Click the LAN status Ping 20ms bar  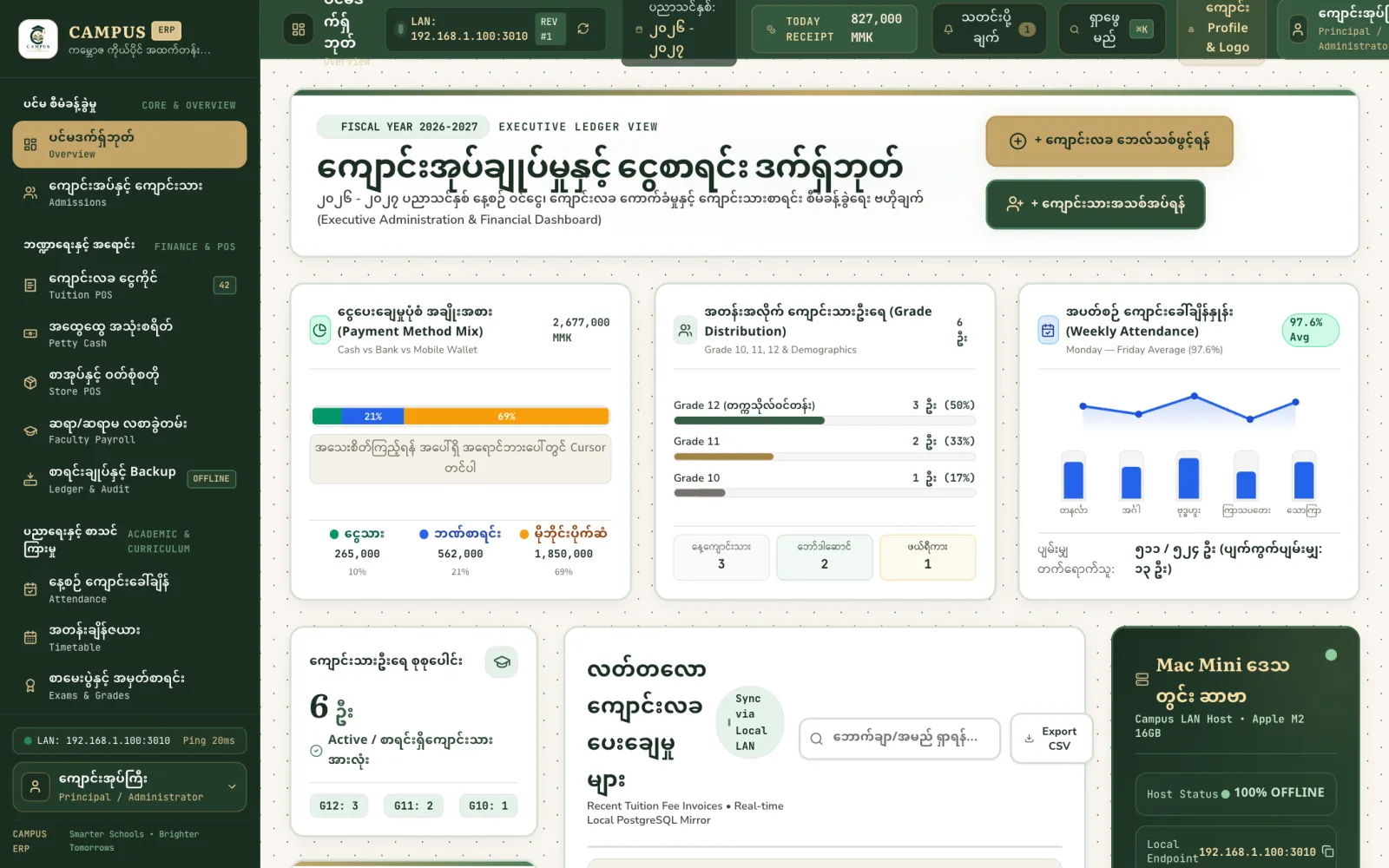tap(129, 740)
